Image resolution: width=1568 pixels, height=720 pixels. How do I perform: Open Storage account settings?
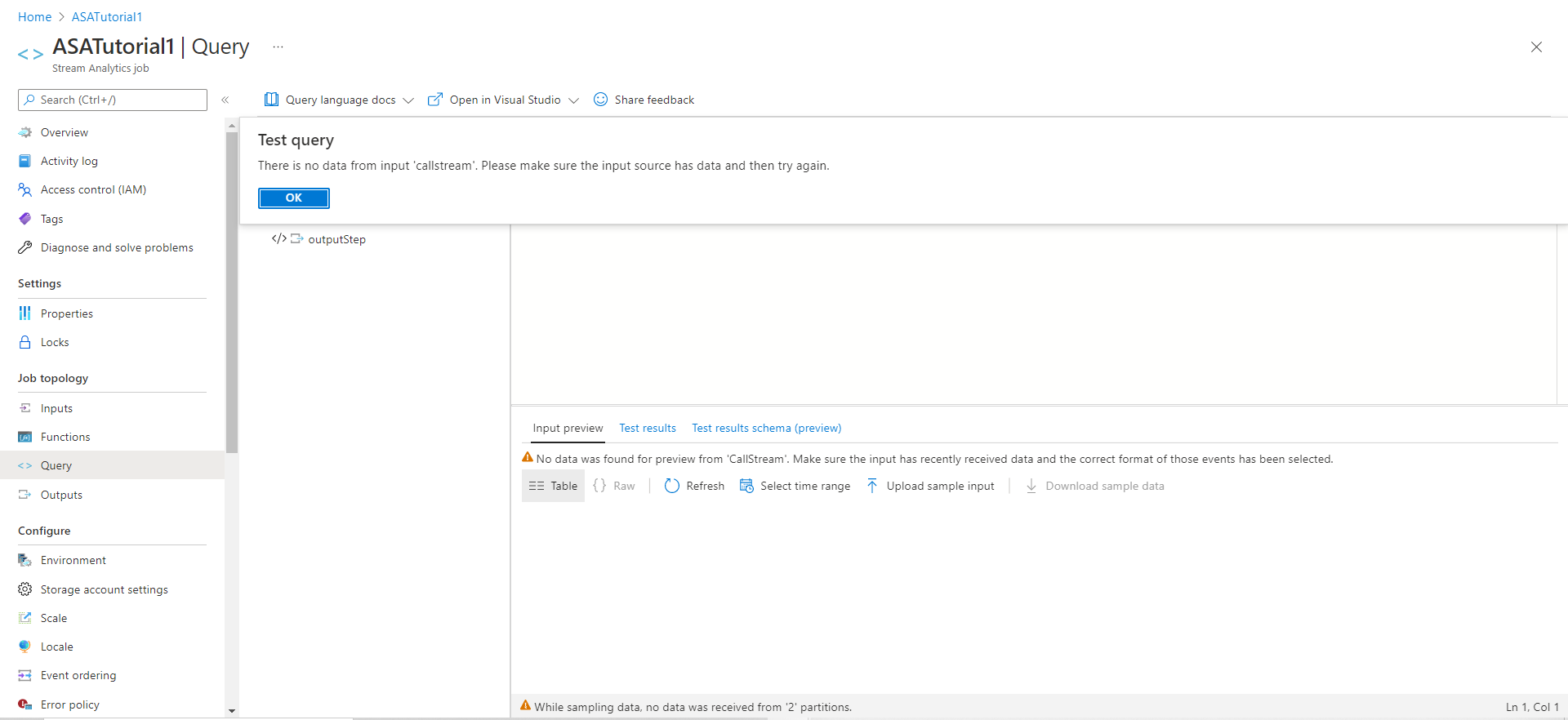click(x=105, y=589)
